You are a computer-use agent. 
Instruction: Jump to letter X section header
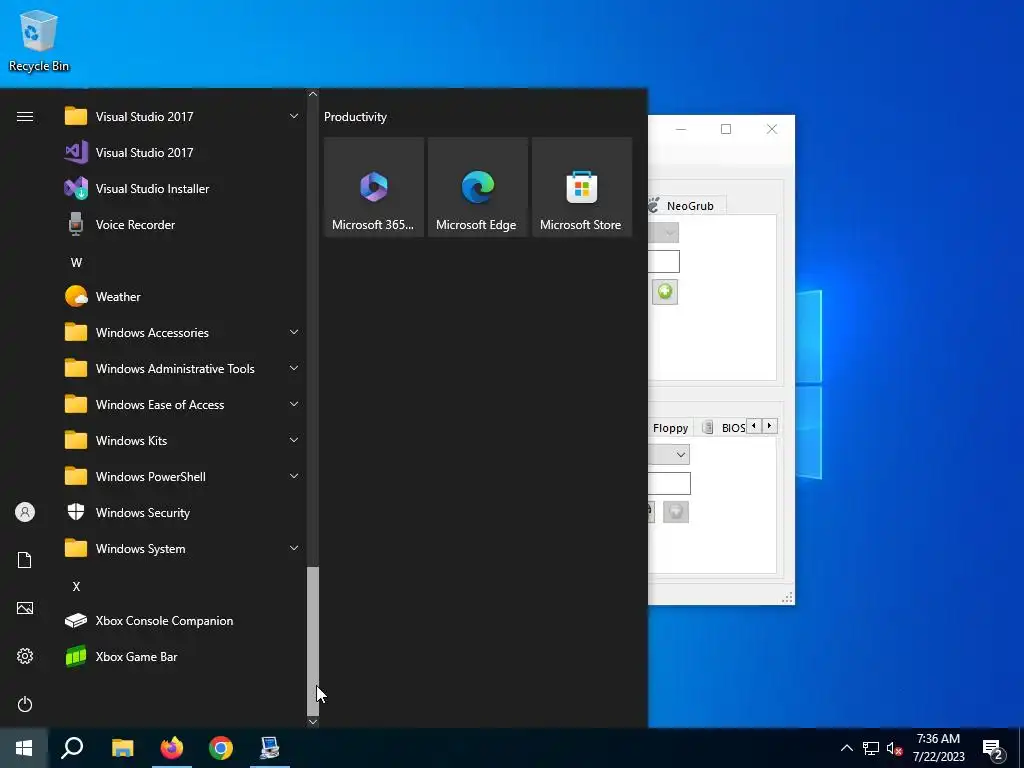pos(76,586)
